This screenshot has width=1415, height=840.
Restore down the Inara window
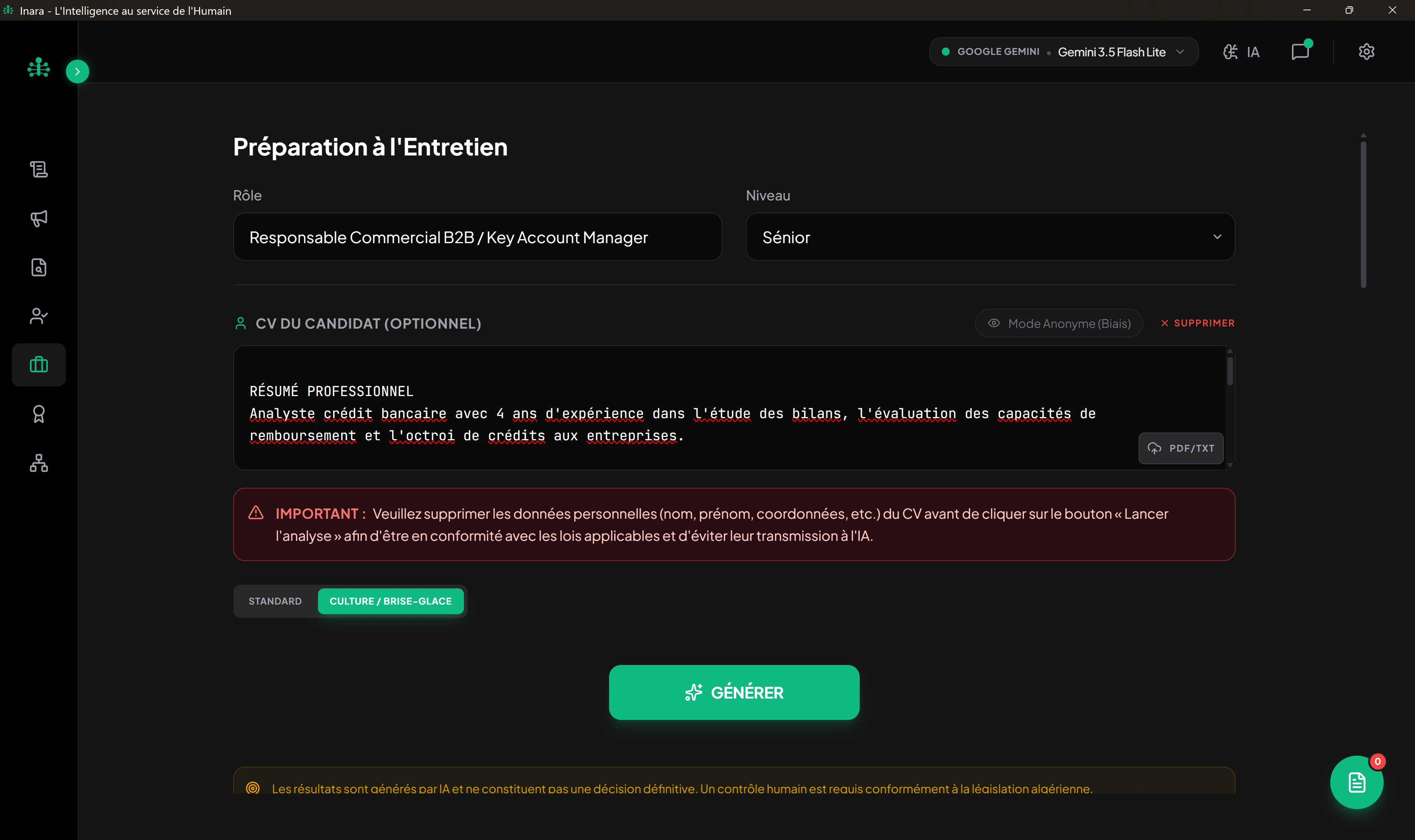pos(1349,10)
